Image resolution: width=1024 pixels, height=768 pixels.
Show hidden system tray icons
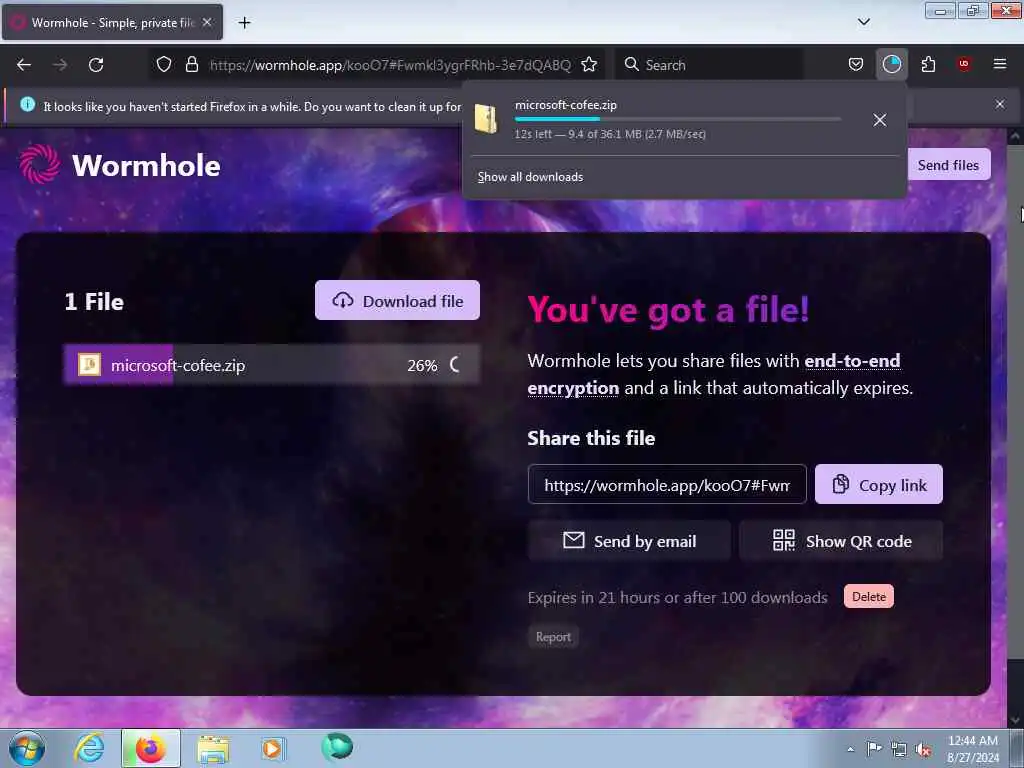(x=850, y=749)
